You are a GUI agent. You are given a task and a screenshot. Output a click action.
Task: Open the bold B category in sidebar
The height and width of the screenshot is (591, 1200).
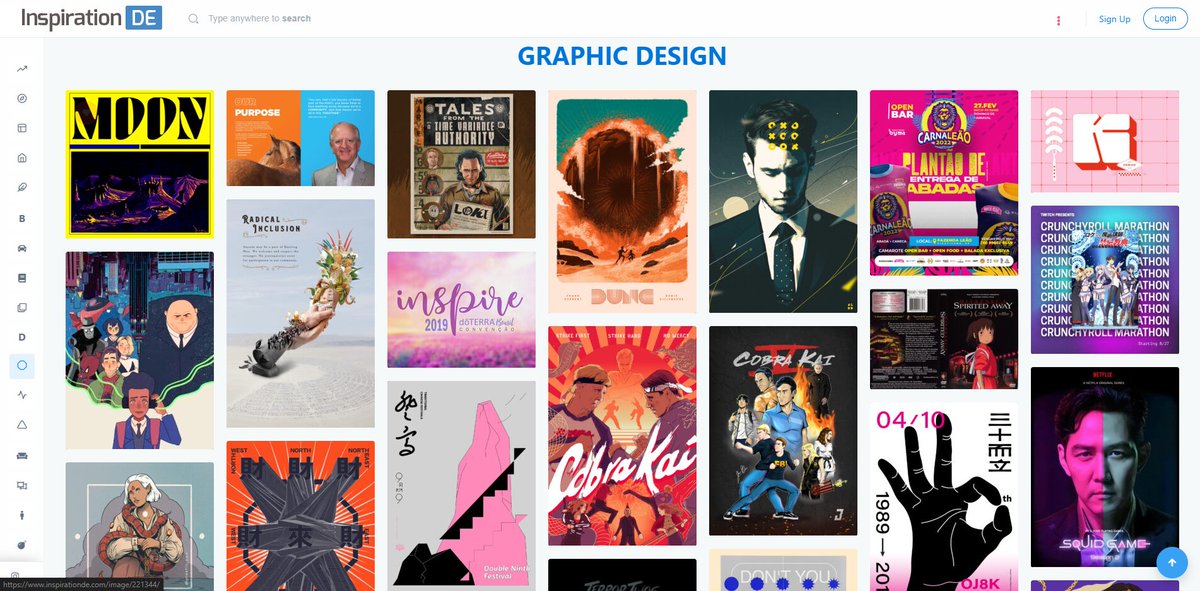coord(22,217)
